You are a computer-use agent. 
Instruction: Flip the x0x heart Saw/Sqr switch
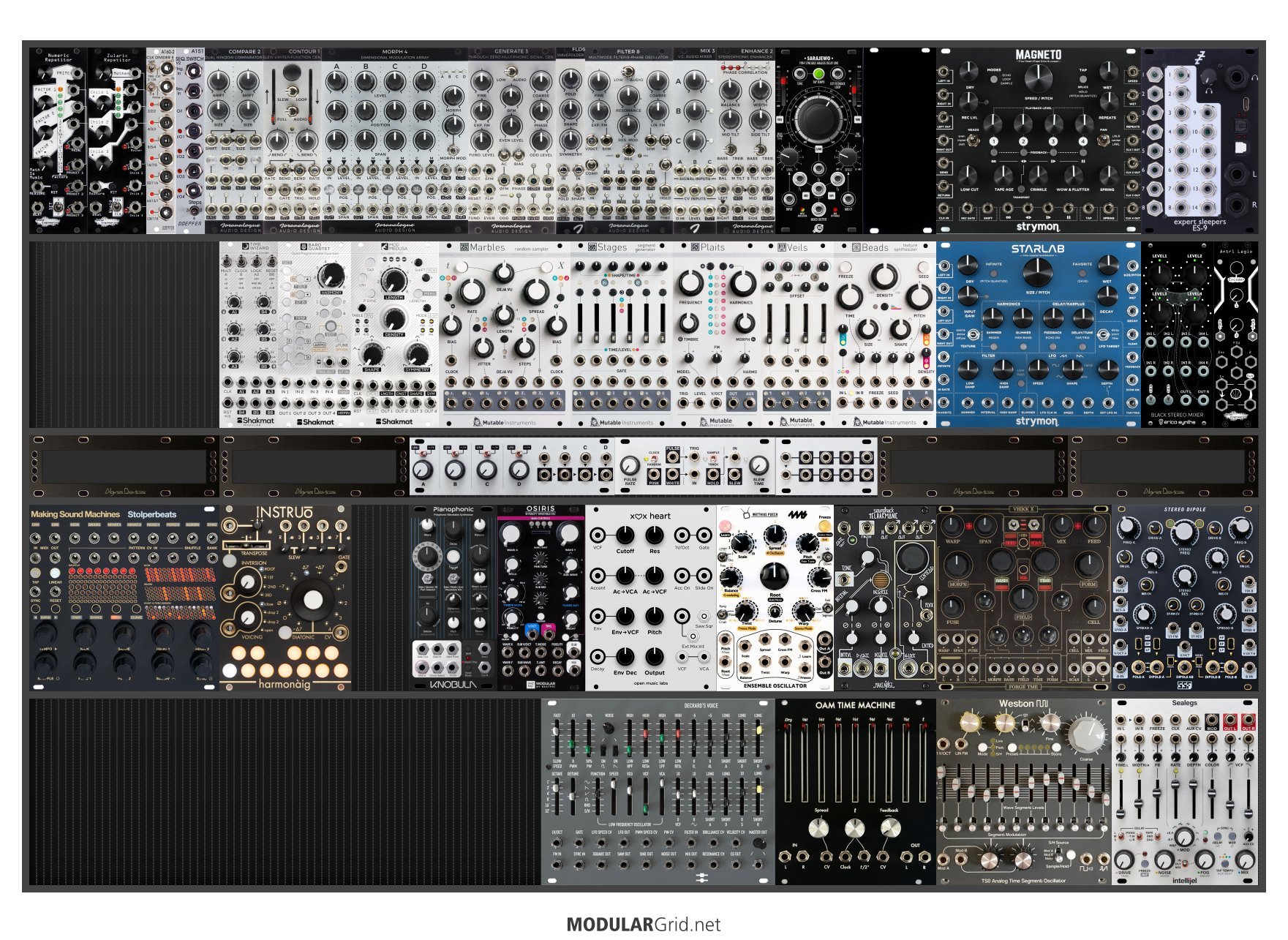click(703, 617)
